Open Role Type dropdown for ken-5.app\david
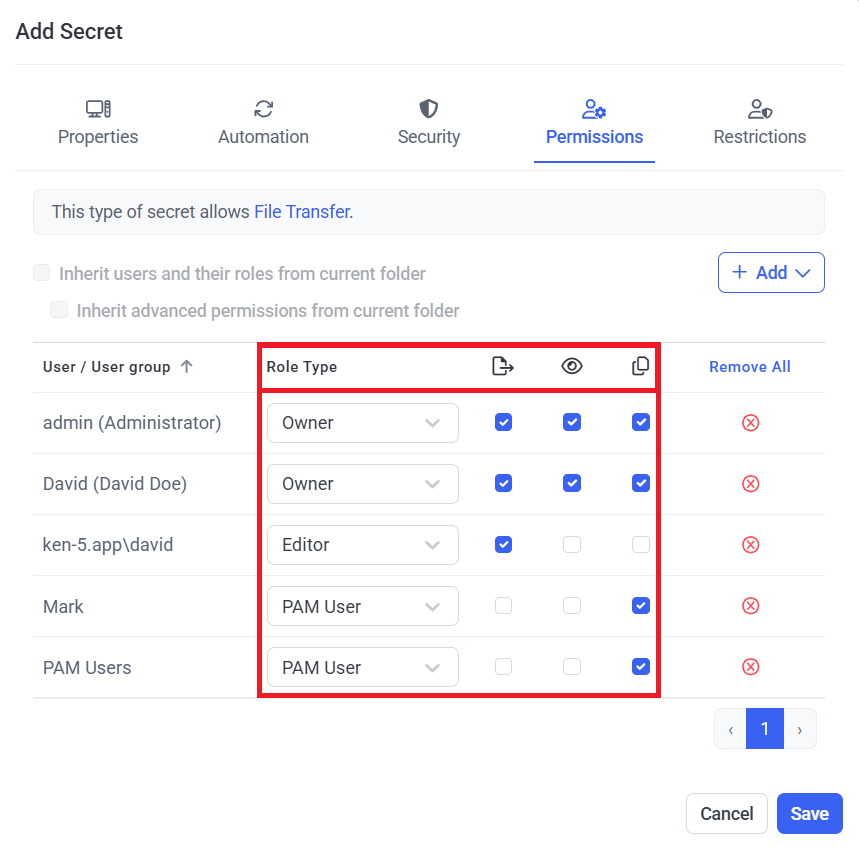Screen dimensions: 859x847 click(x=362, y=545)
